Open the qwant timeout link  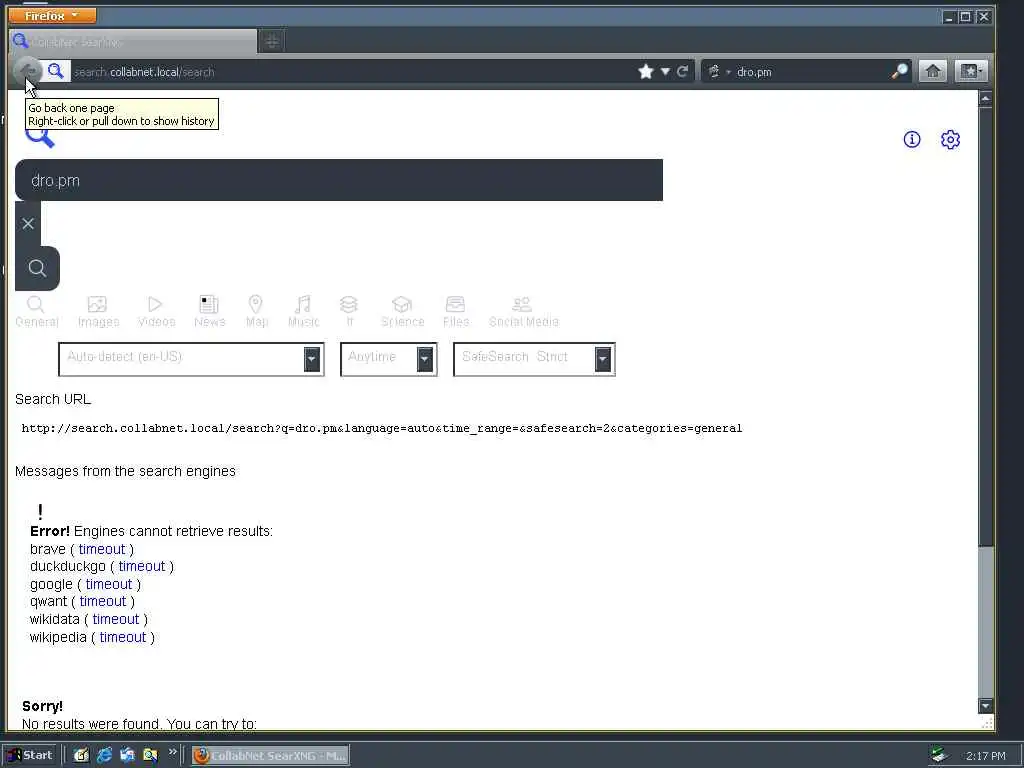(103, 601)
